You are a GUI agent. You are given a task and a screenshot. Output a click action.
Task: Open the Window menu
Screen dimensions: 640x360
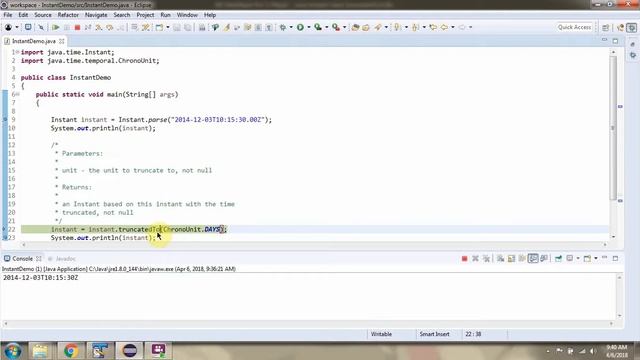point(187,15)
